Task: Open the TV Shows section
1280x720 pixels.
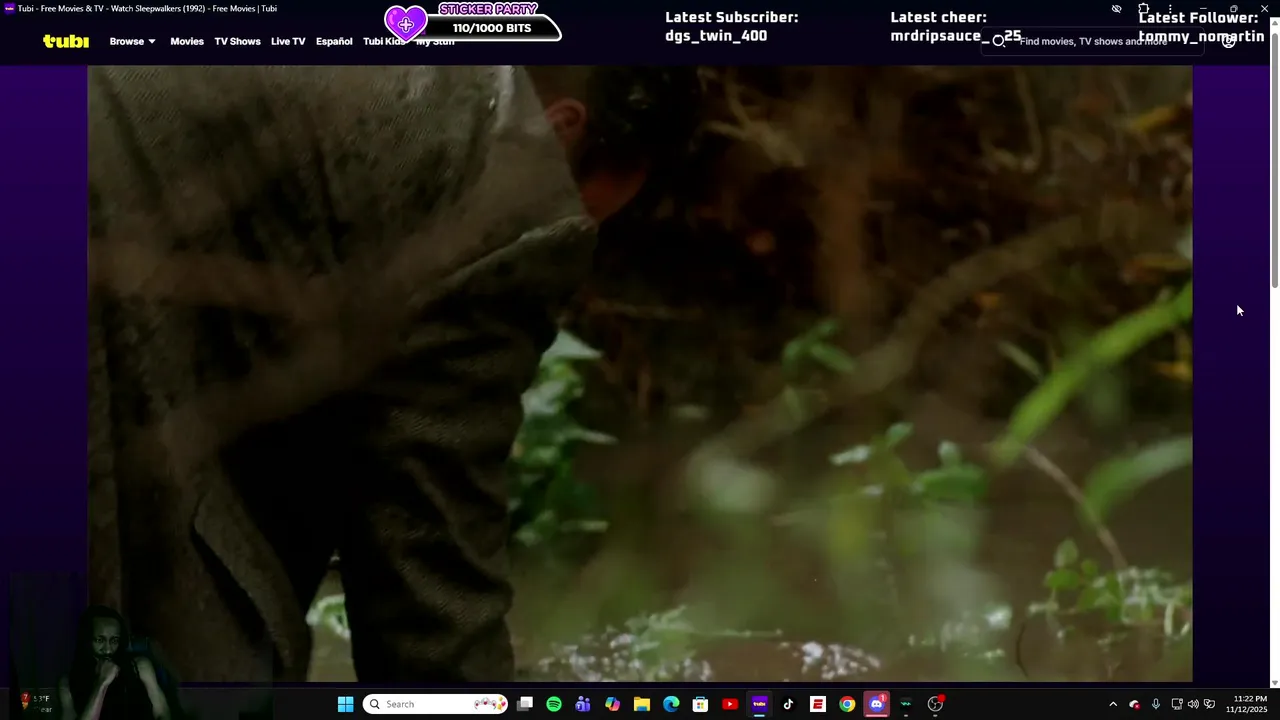Action: (237, 41)
